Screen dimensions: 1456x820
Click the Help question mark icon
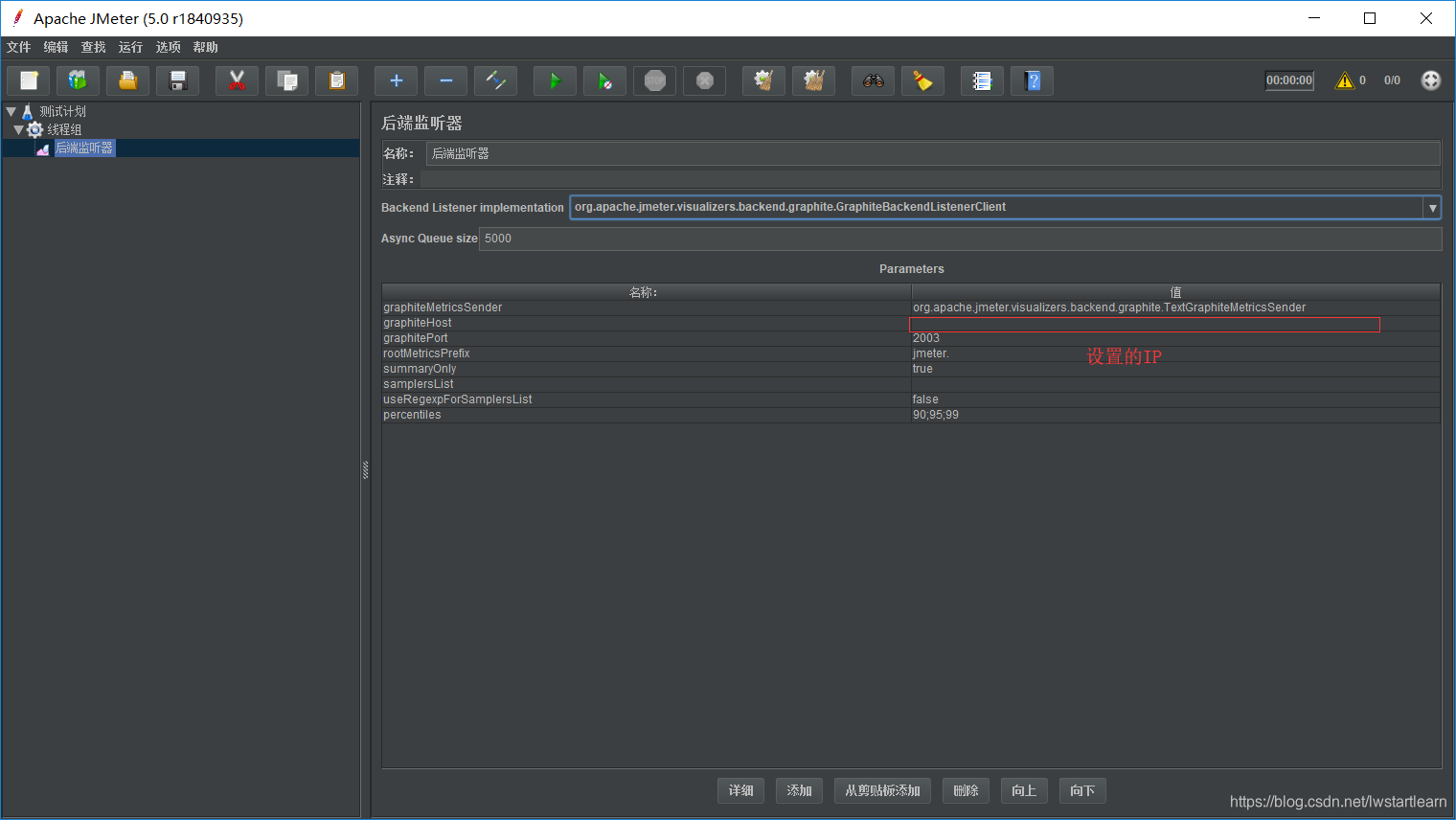(1032, 80)
